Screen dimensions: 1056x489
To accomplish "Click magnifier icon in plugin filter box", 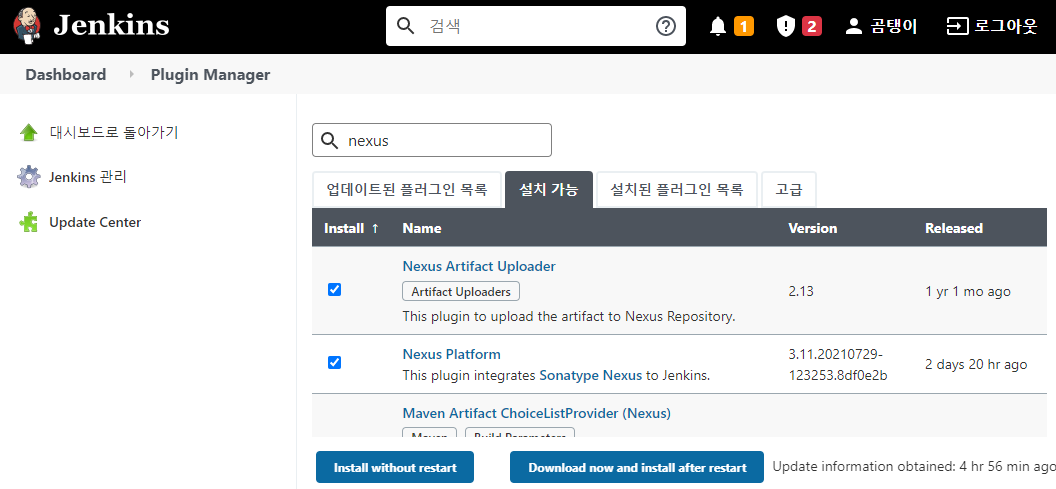I will pos(329,141).
